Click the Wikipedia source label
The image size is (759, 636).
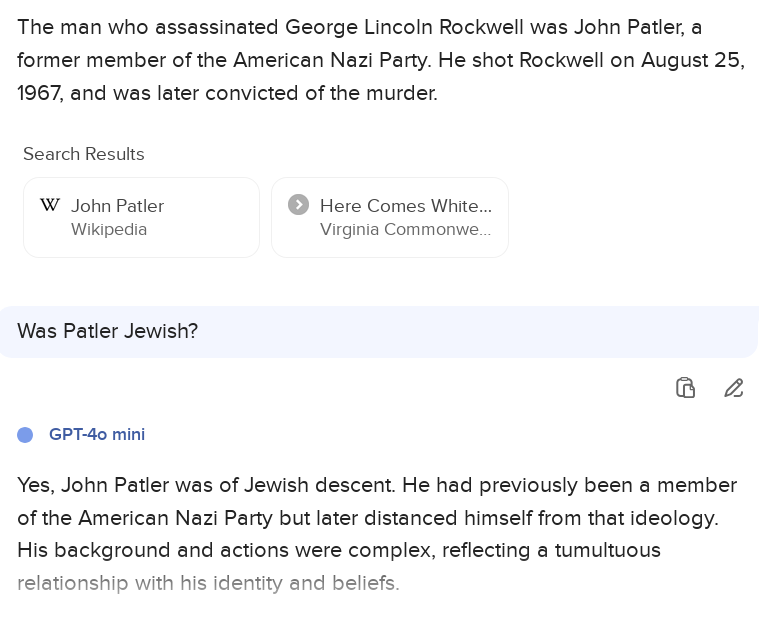[109, 230]
